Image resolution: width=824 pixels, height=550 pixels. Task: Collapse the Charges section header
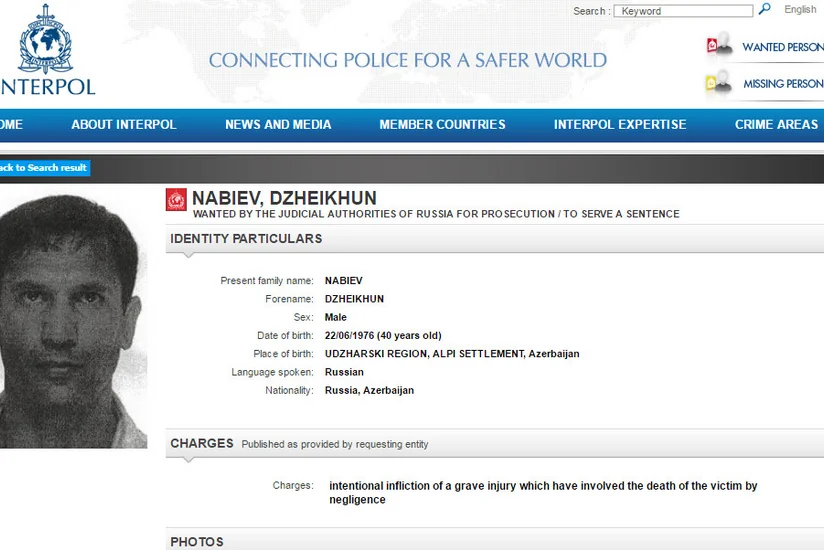point(202,443)
